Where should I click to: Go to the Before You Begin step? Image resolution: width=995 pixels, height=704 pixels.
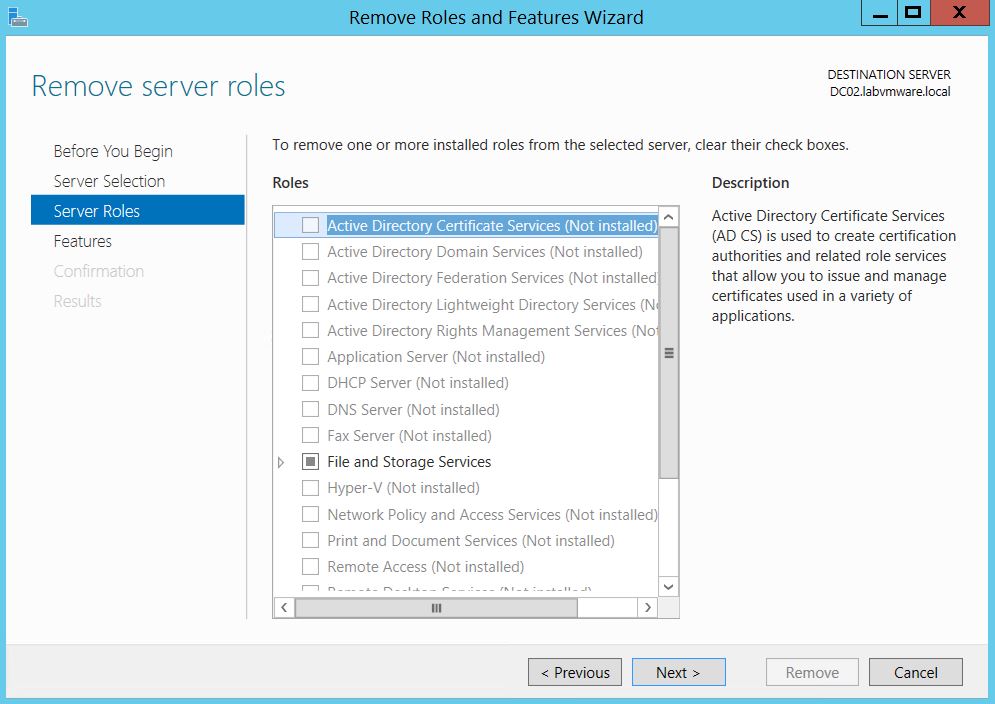click(113, 151)
